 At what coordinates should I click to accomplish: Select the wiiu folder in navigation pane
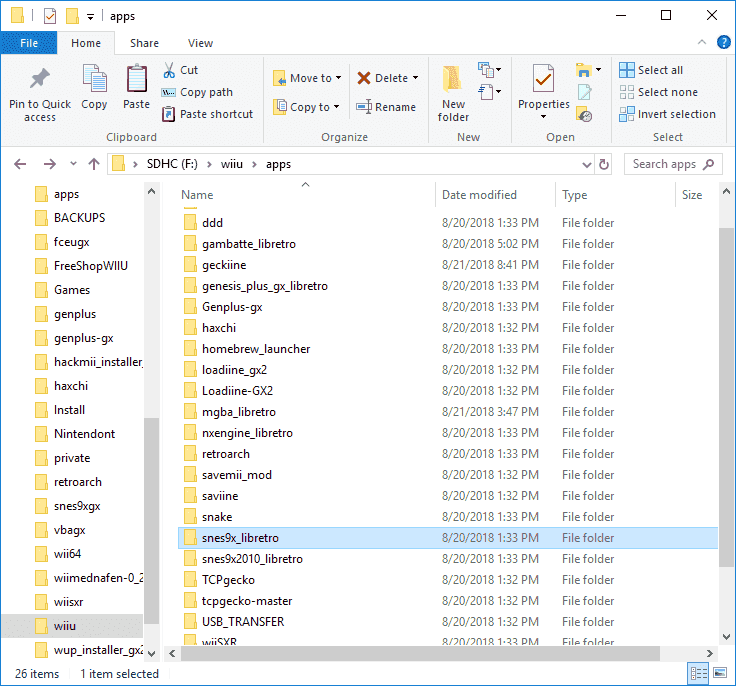coord(72,626)
